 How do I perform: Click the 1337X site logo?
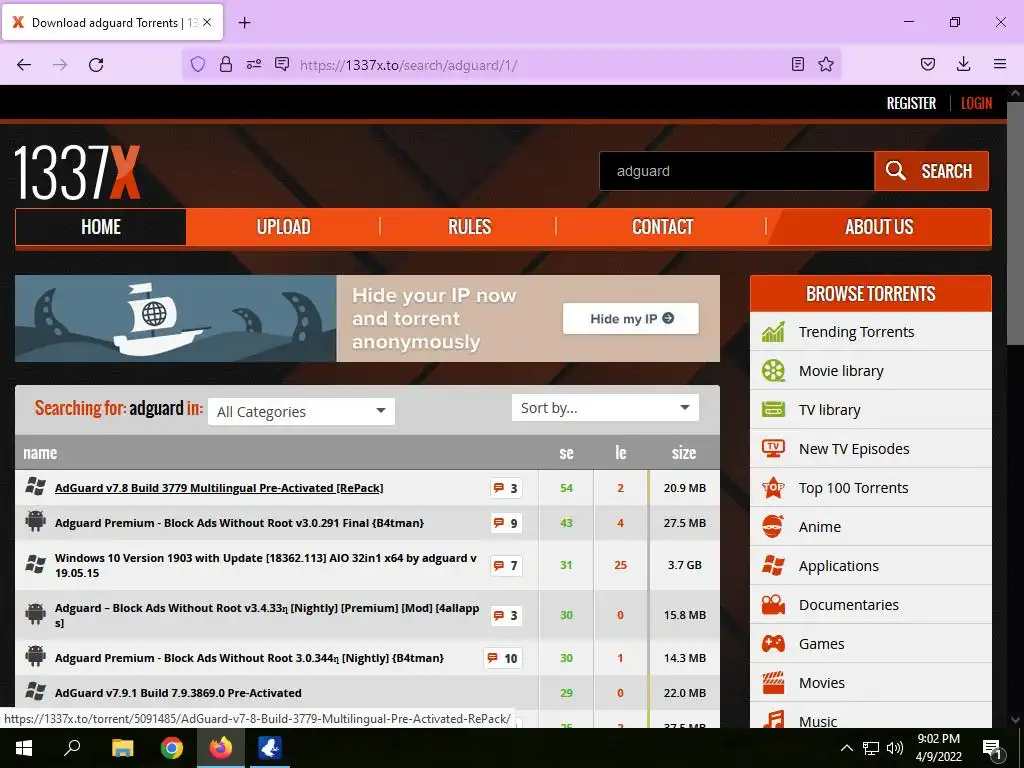pyautogui.click(x=77, y=172)
